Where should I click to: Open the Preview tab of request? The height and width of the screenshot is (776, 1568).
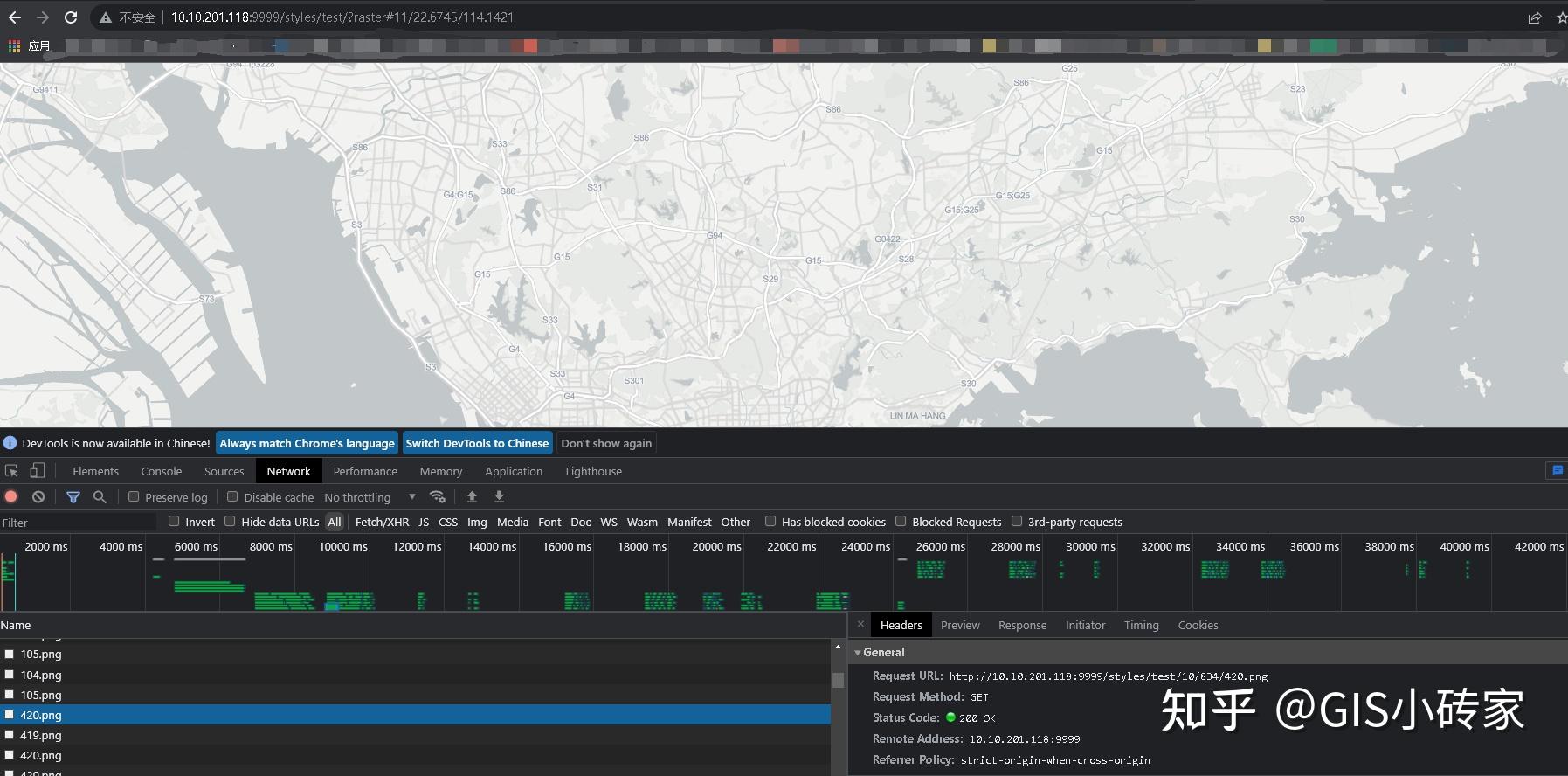[x=960, y=625]
